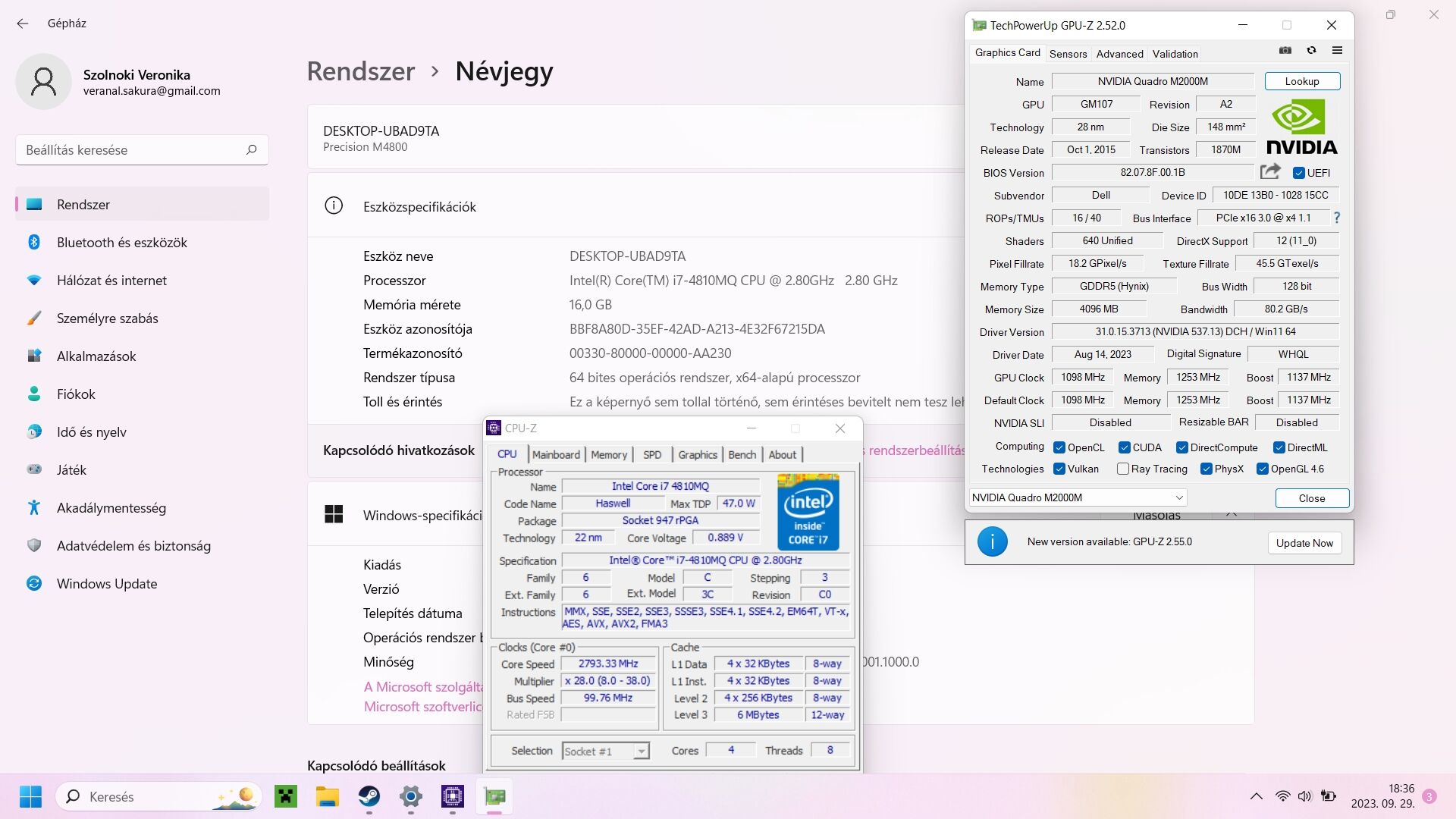Toggle the DirectML checkbox
The image size is (1456, 819).
[x=1279, y=447]
